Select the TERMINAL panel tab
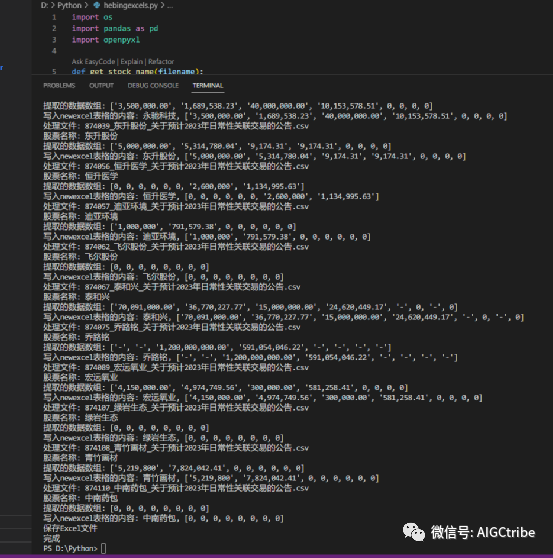 208,85
